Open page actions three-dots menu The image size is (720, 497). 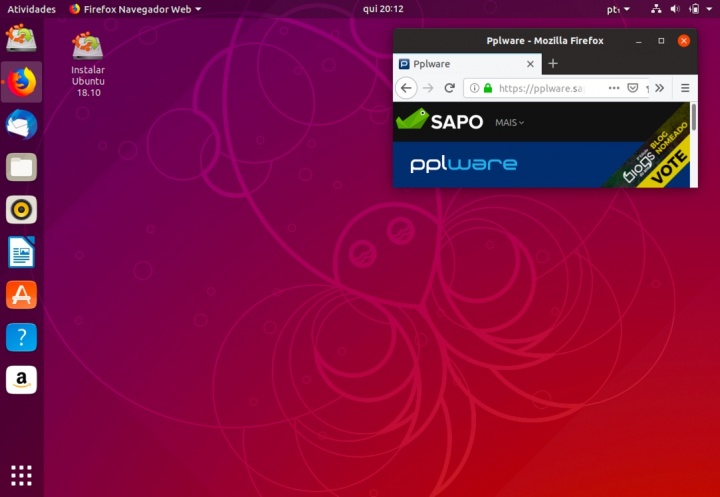point(614,88)
